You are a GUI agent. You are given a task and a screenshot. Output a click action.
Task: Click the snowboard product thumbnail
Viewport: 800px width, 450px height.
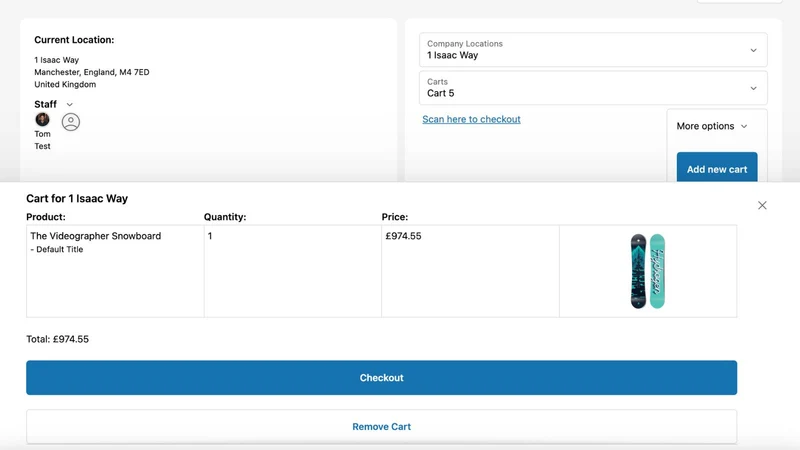[647, 271]
